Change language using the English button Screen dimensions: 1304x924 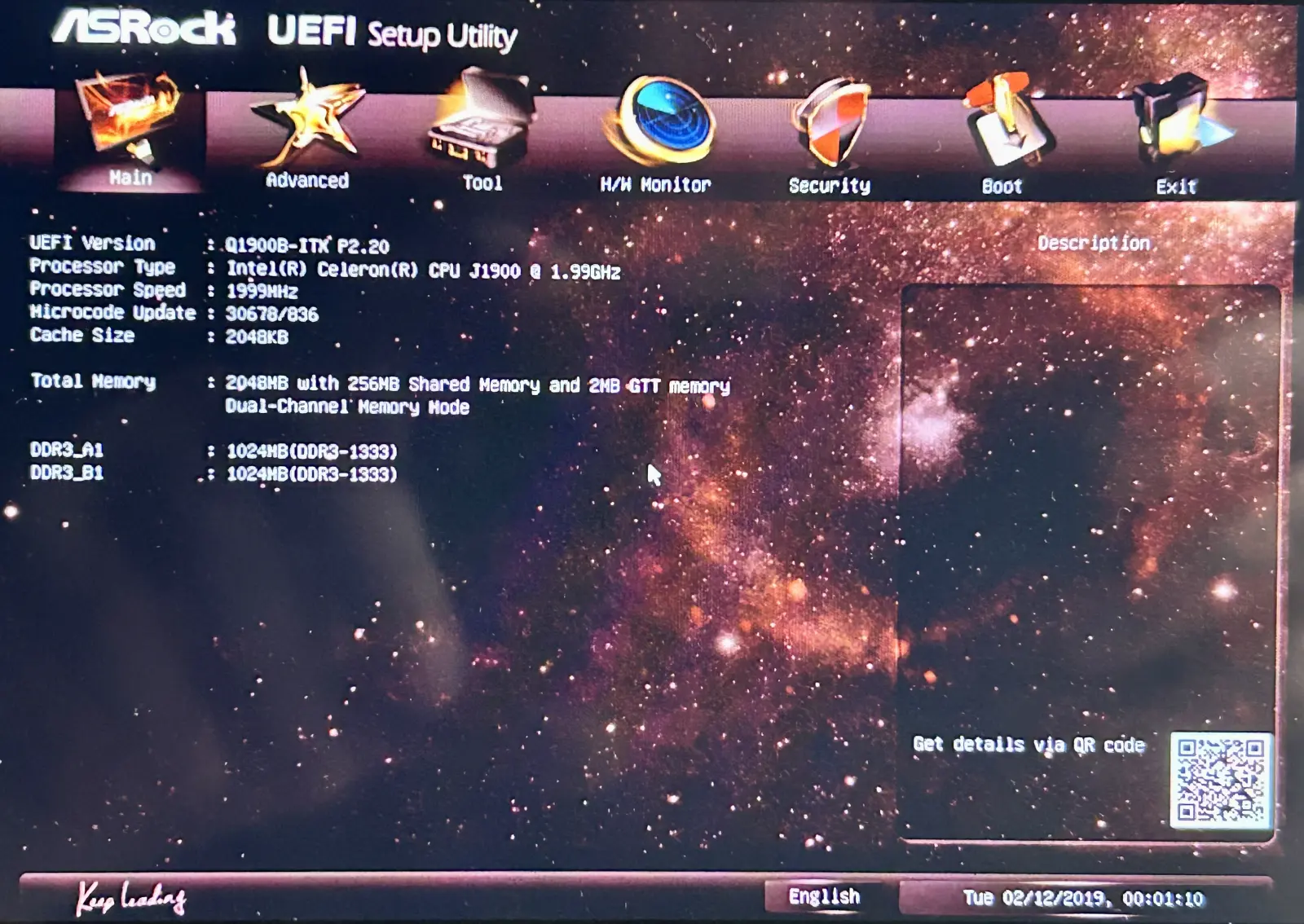pyautogui.click(x=824, y=897)
